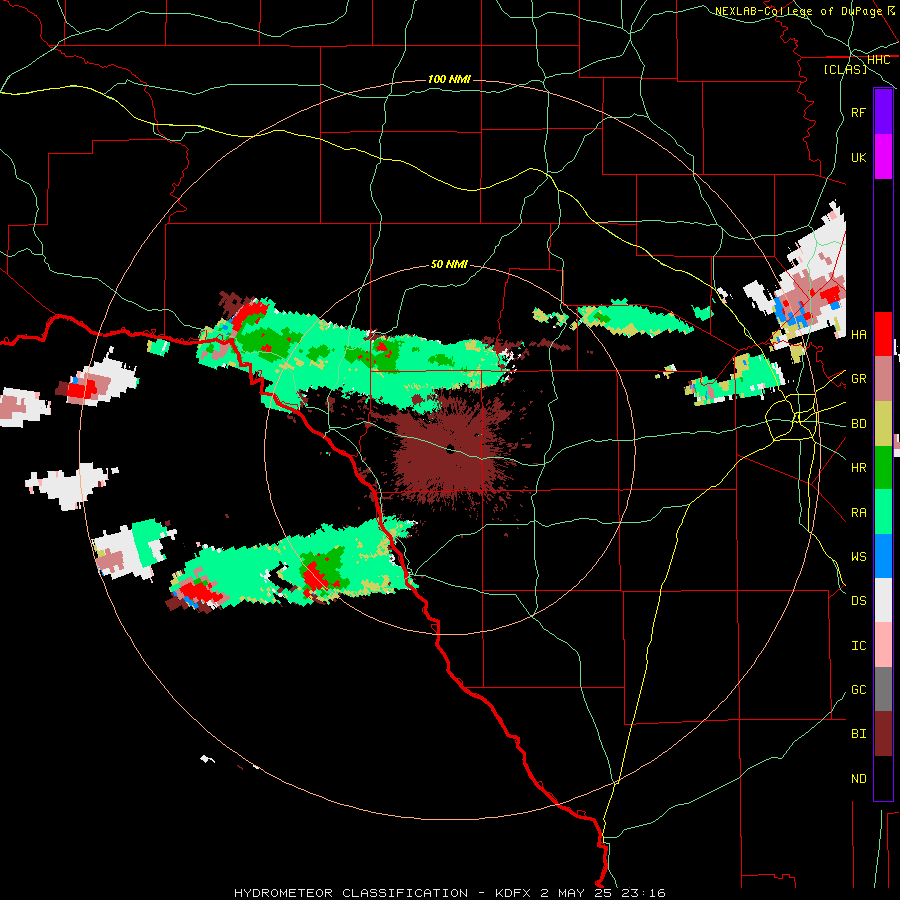This screenshot has height=900, width=900.
Task: Click the UK legend label
Action: [x=858, y=157]
